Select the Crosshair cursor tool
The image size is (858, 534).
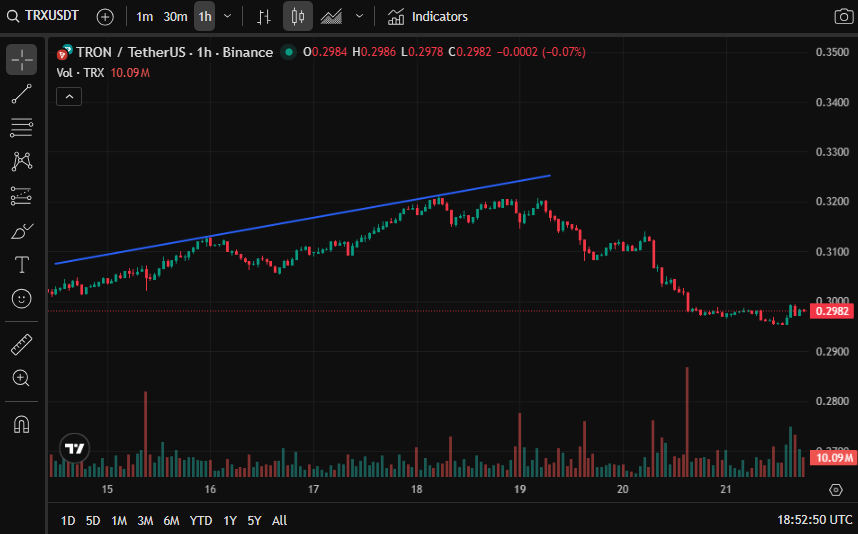point(21,59)
